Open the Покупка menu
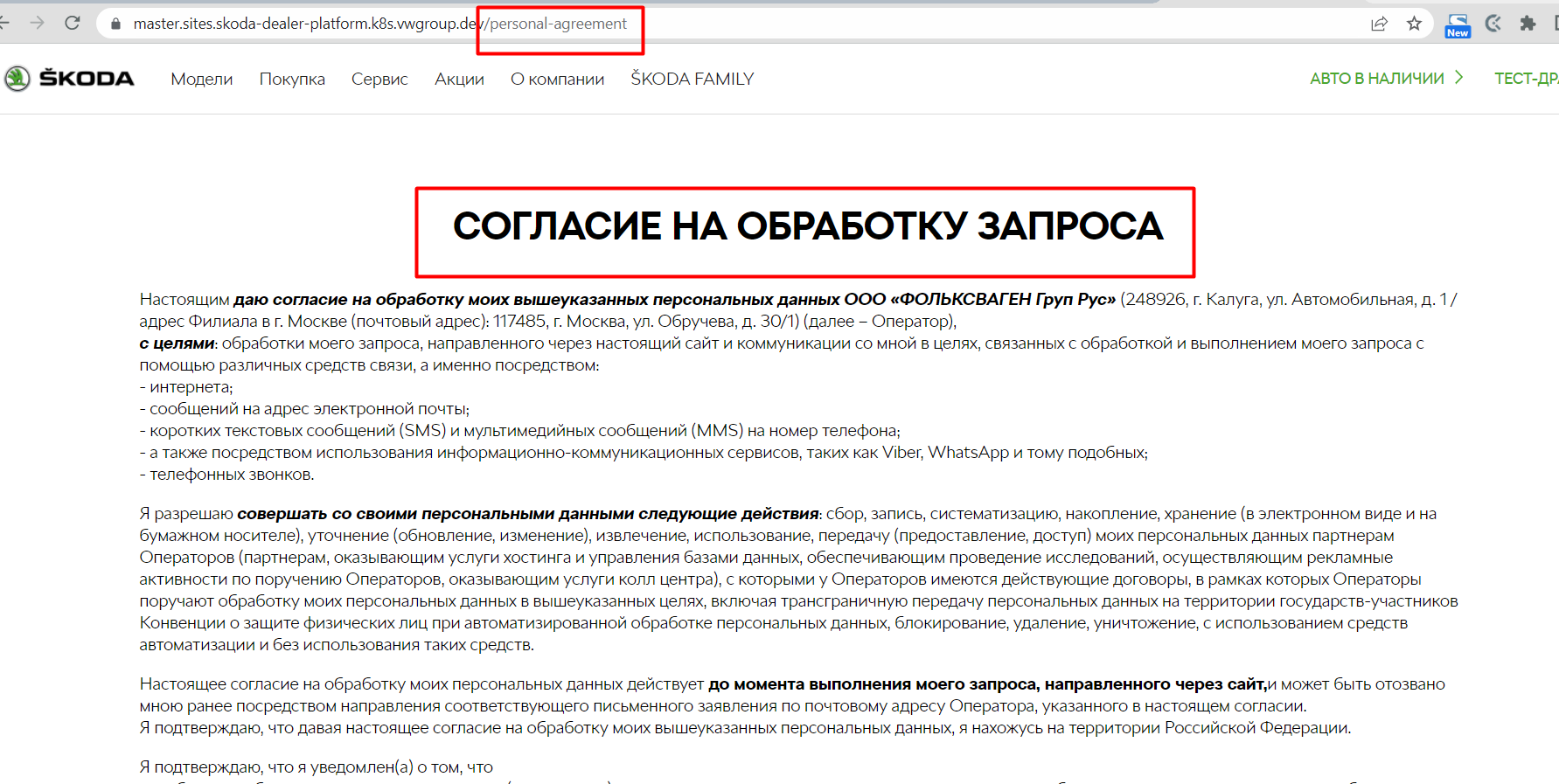The image size is (1559, 784). [292, 79]
